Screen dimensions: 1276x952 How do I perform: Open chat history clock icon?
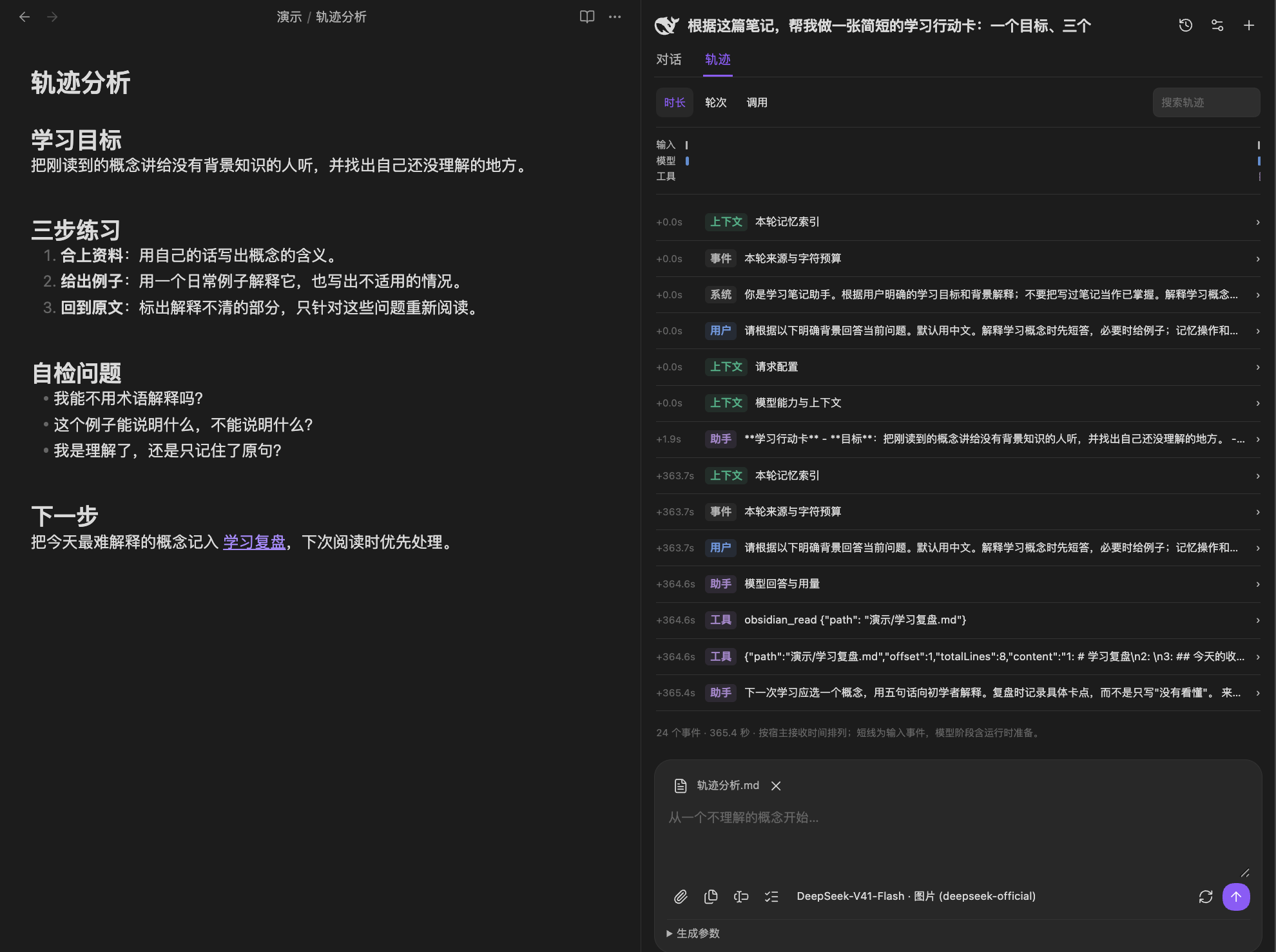(x=1186, y=25)
